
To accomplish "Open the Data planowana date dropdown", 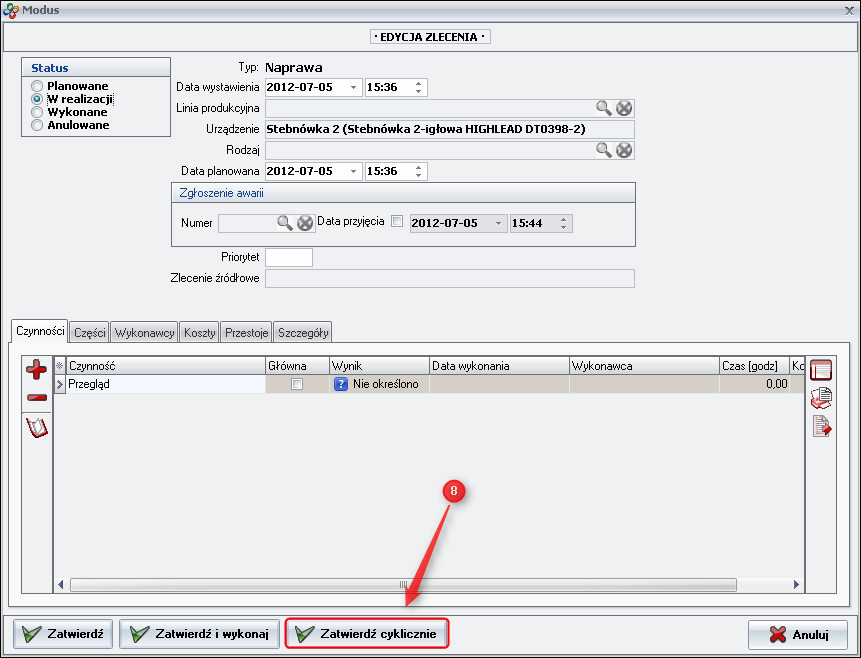I will pos(354,171).
